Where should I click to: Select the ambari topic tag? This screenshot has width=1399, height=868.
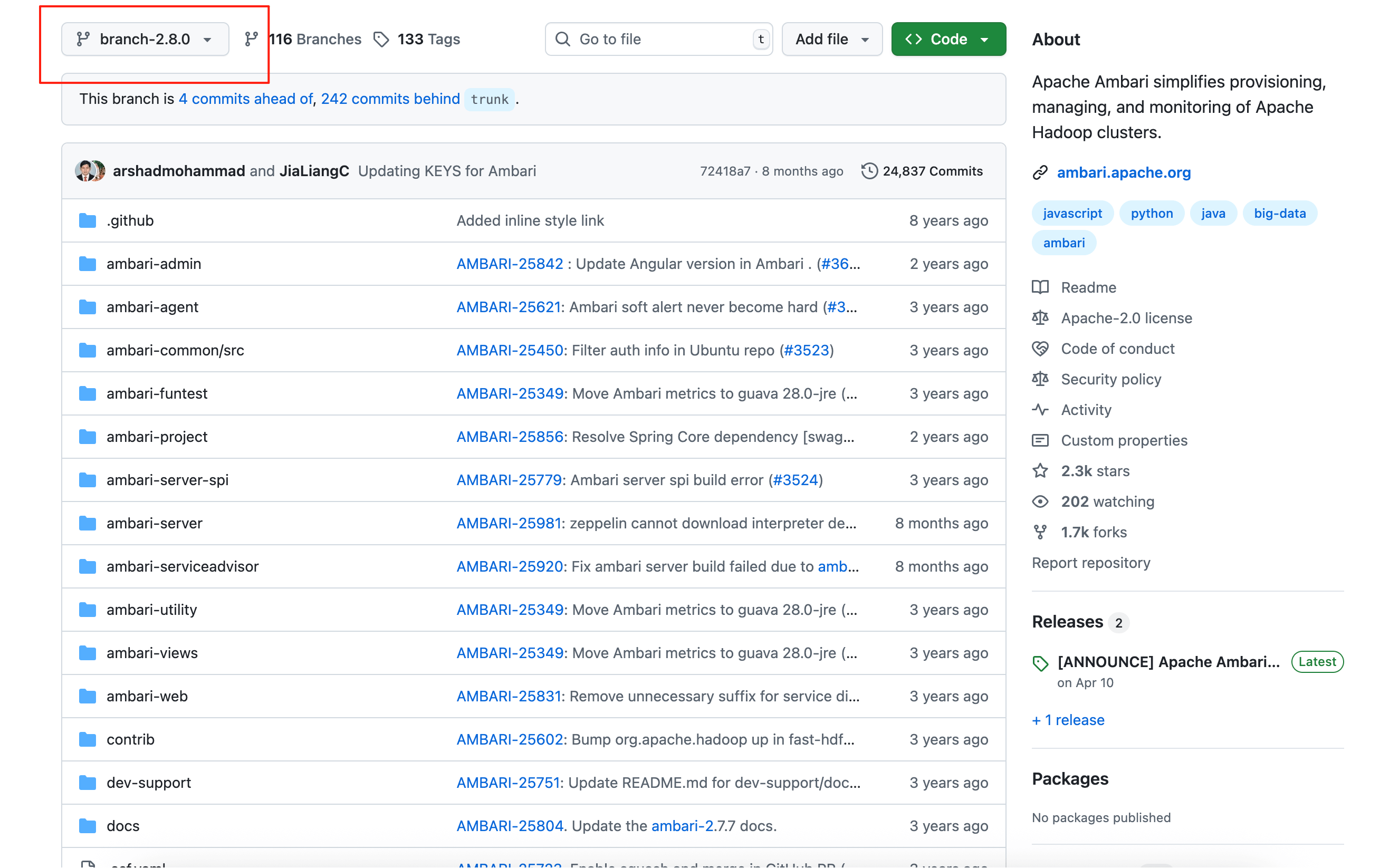[1063, 243]
